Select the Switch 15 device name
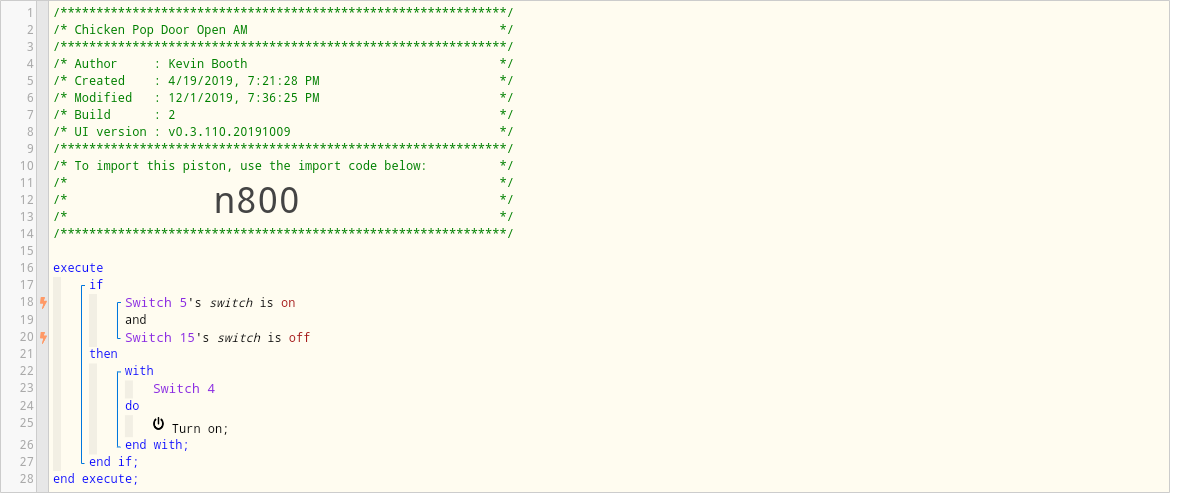1178x500 pixels. click(x=160, y=338)
